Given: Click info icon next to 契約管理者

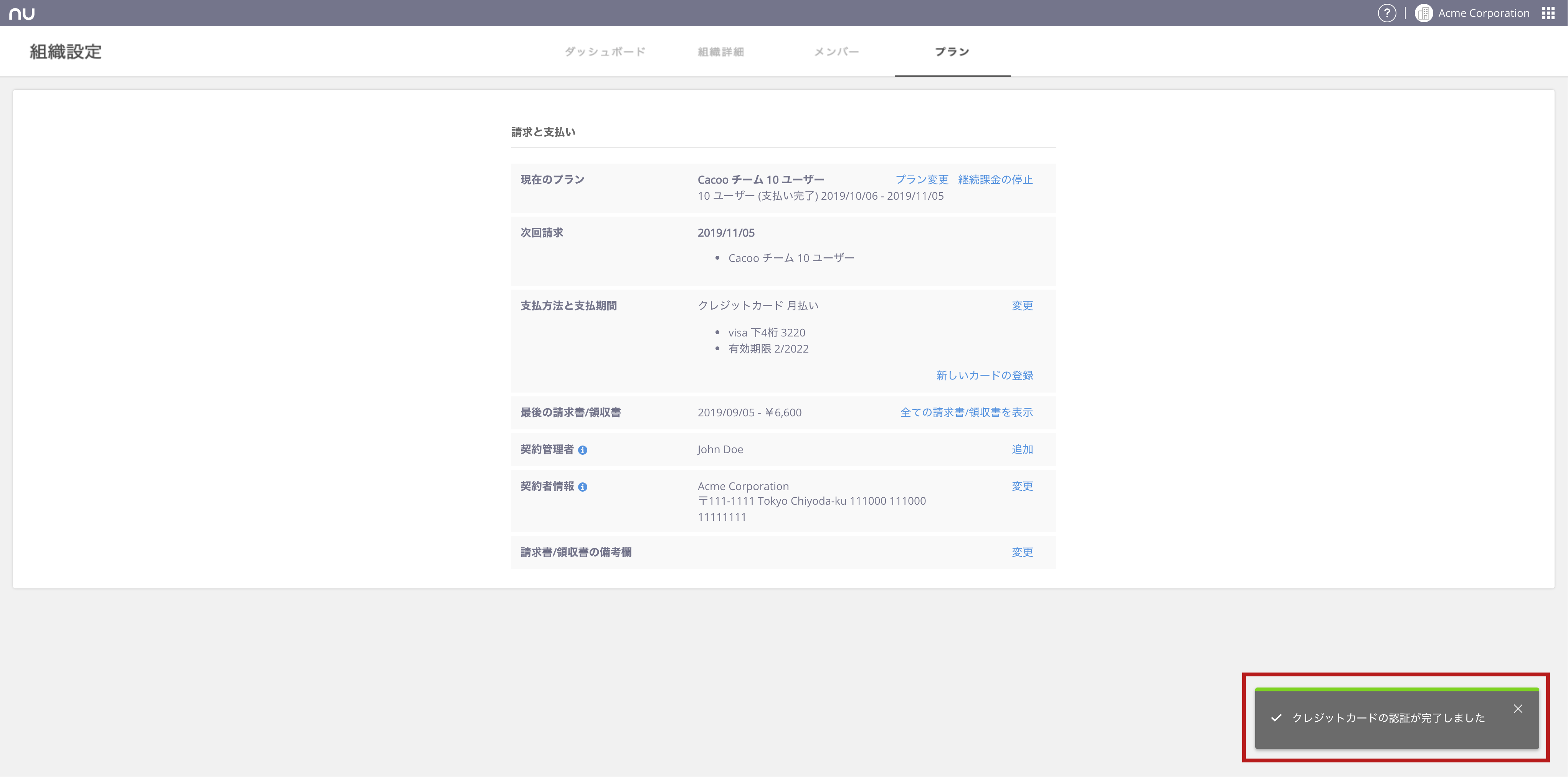Looking at the screenshot, I should 583,450.
